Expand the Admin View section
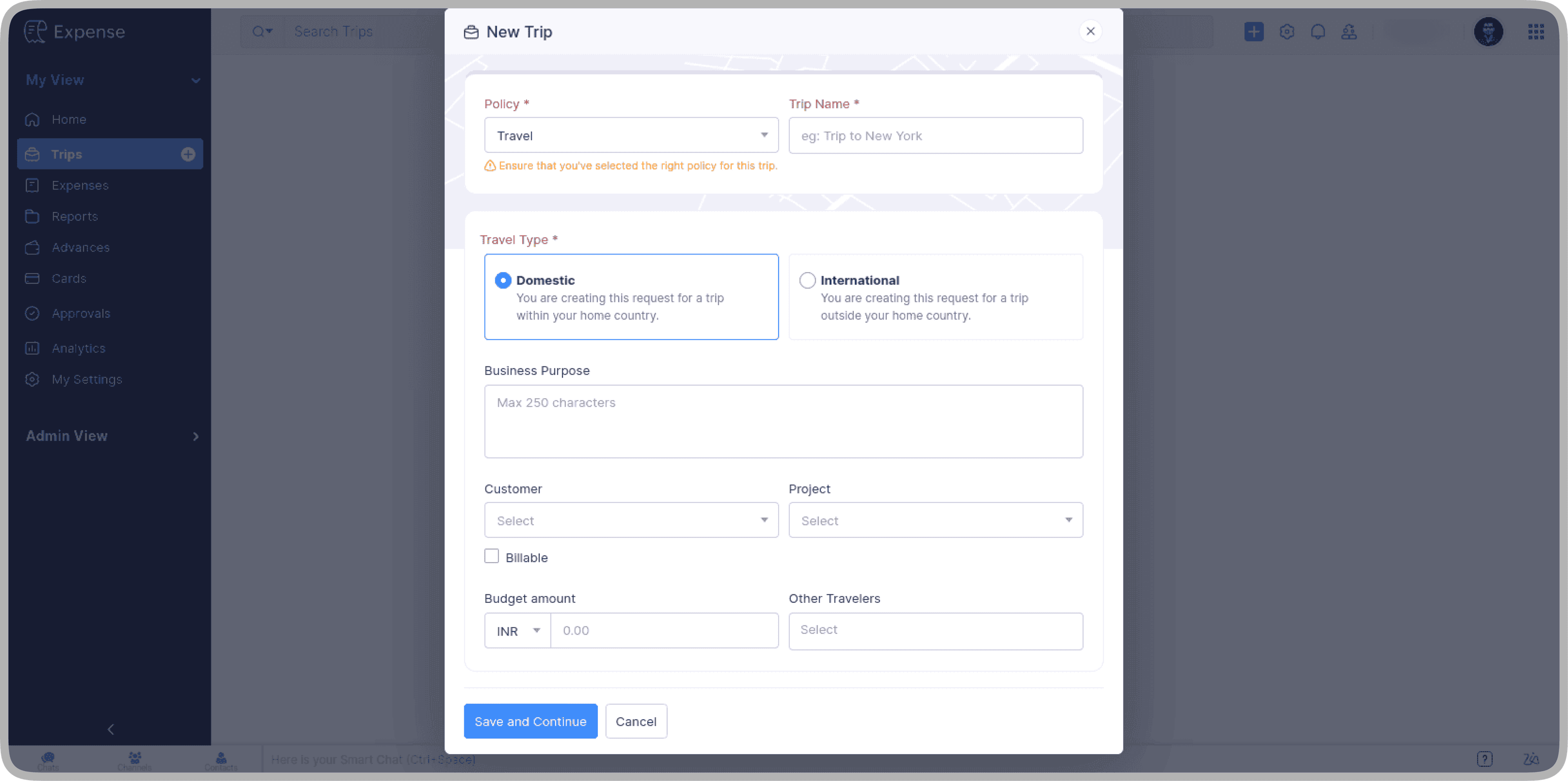 tap(196, 436)
